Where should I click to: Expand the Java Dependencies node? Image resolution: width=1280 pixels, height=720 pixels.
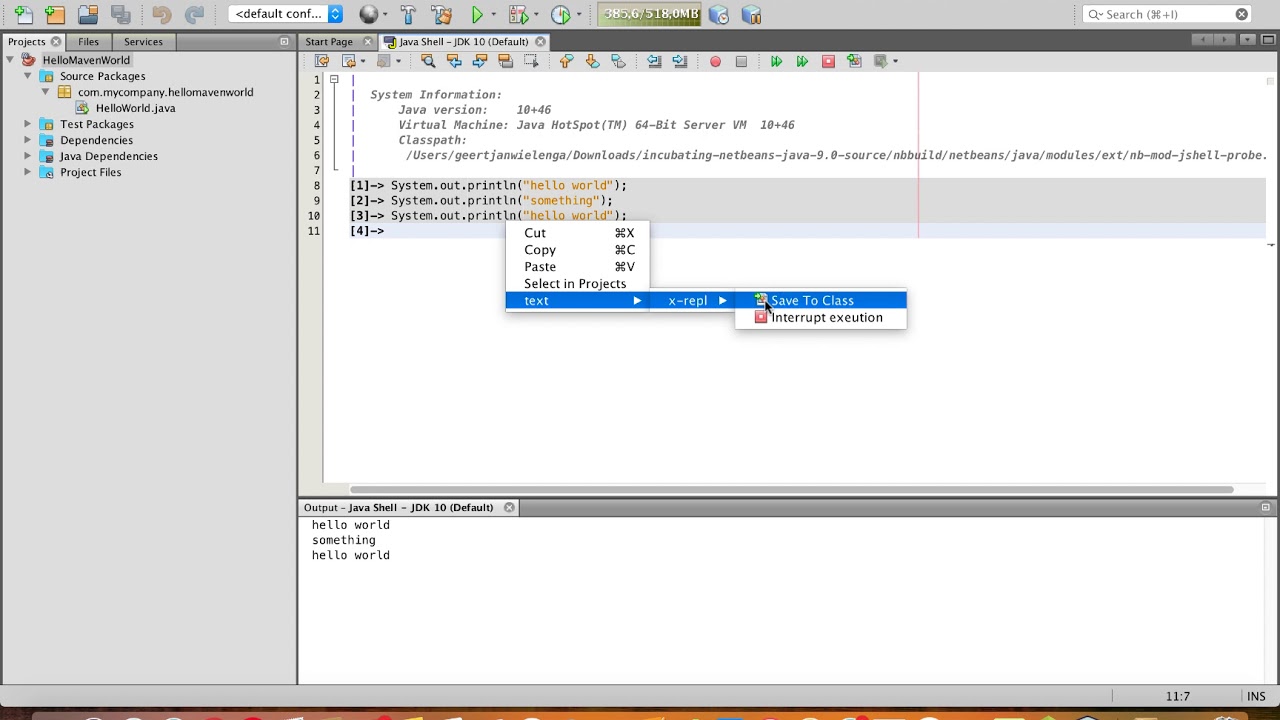(x=28, y=156)
